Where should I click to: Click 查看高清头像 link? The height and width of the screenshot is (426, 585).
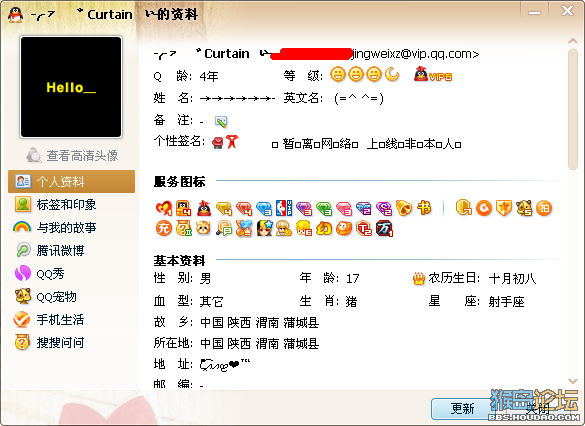coord(72,155)
